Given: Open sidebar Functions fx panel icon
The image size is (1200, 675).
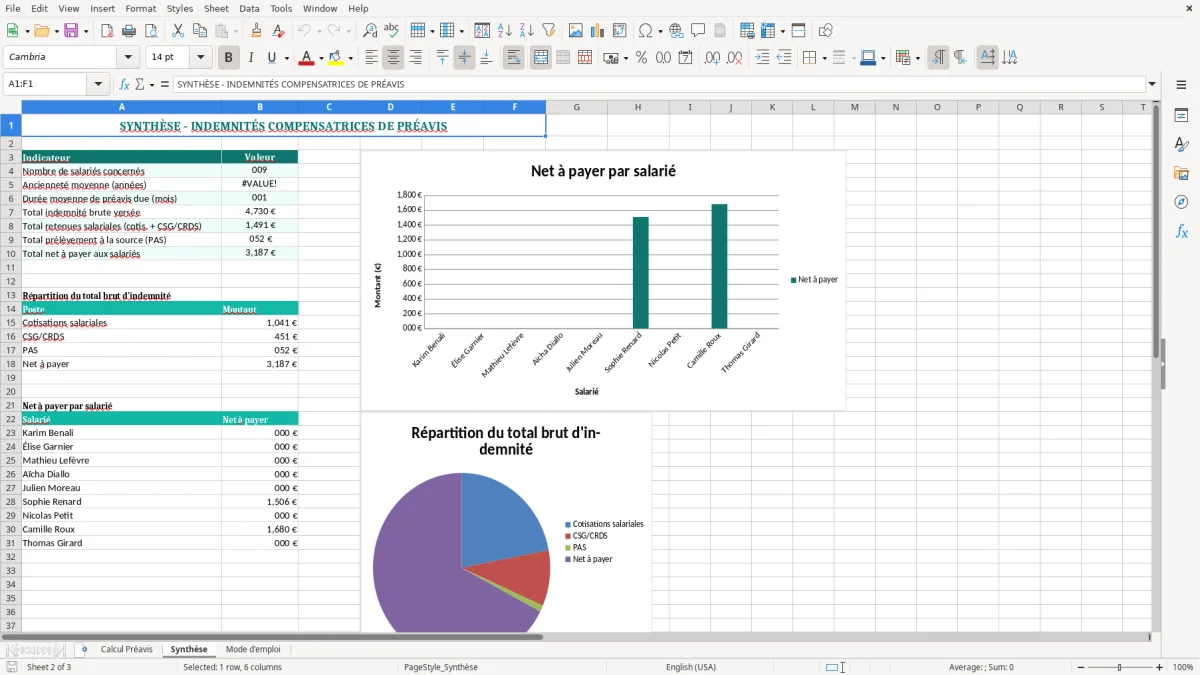Looking at the screenshot, I should point(1181,231).
